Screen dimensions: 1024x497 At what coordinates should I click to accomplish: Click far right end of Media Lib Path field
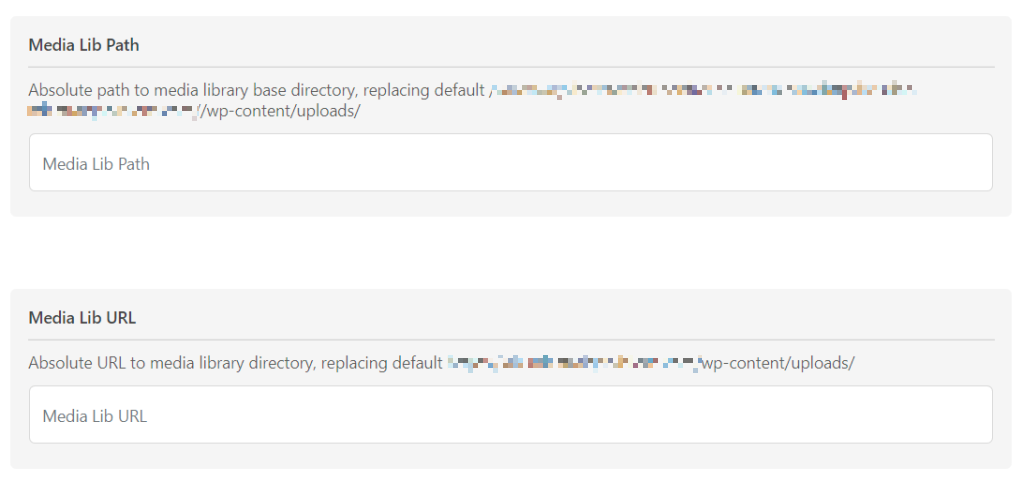click(975, 163)
